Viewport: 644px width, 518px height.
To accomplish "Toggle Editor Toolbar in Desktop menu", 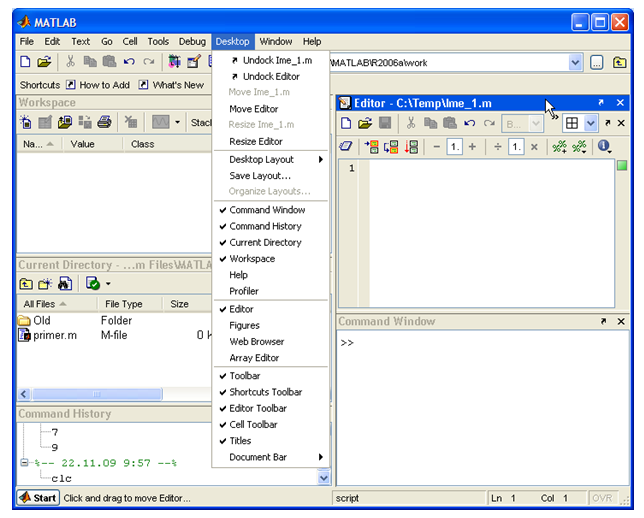I will 270,408.
